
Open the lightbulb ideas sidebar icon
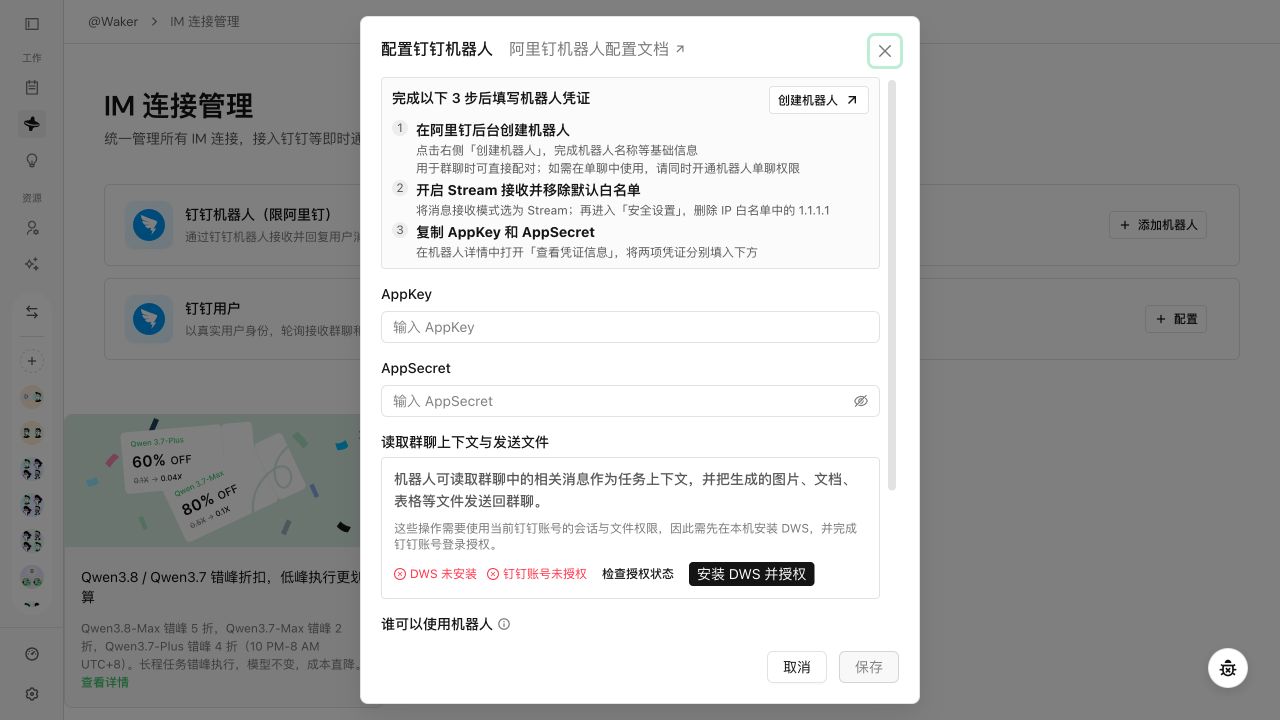pos(32,160)
